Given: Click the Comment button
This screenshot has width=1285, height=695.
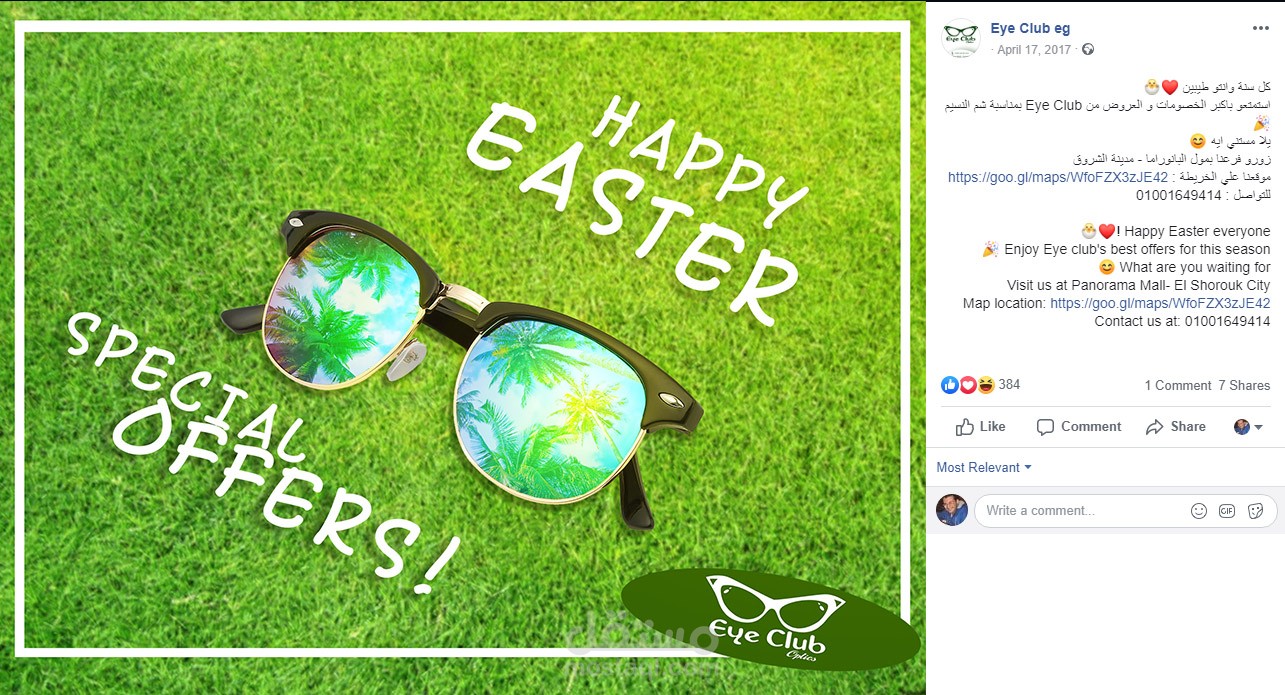Looking at the screenshot, I should pyautogui.click(x=1079, y=427).
